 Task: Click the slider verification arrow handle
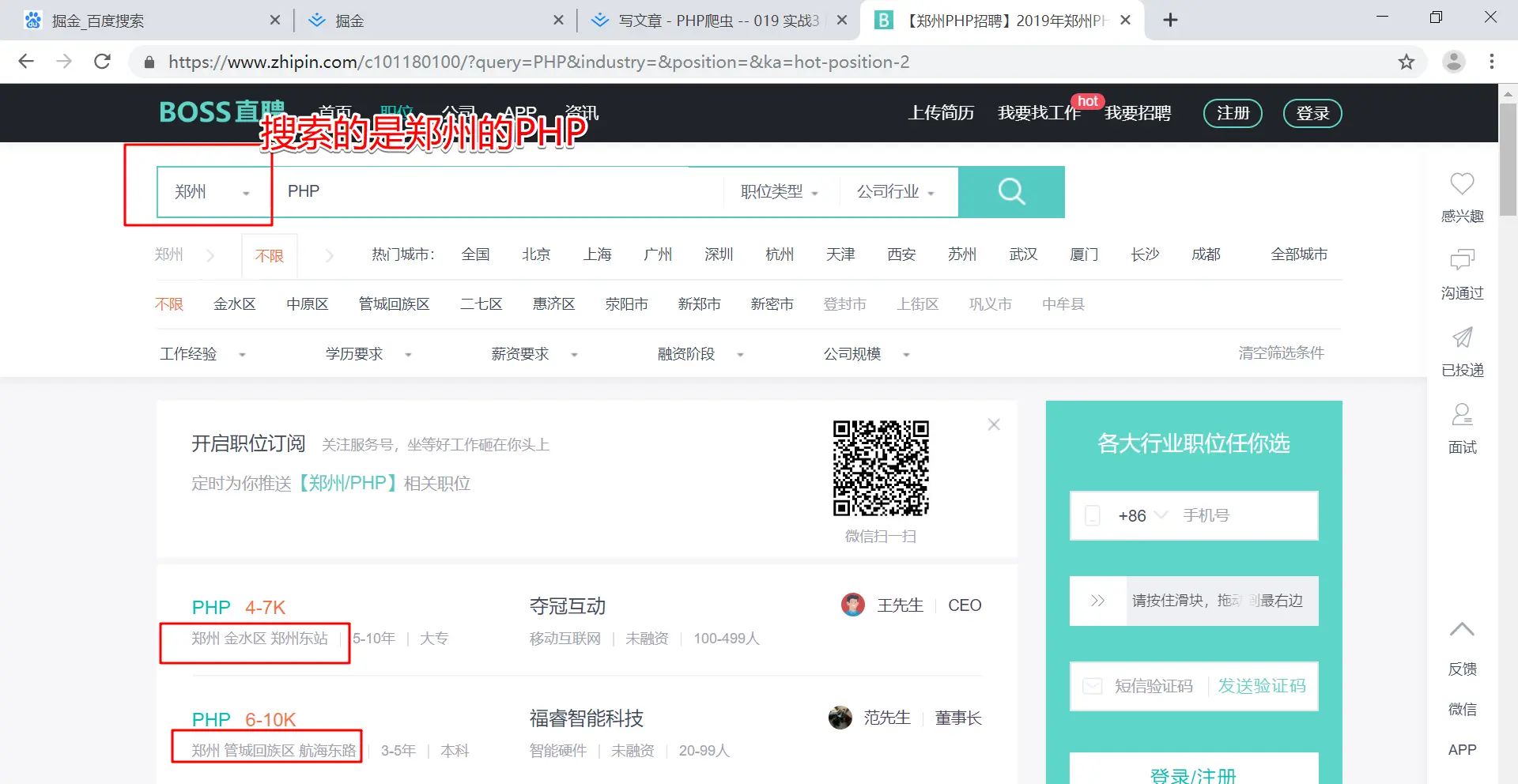click(1098, 601)
